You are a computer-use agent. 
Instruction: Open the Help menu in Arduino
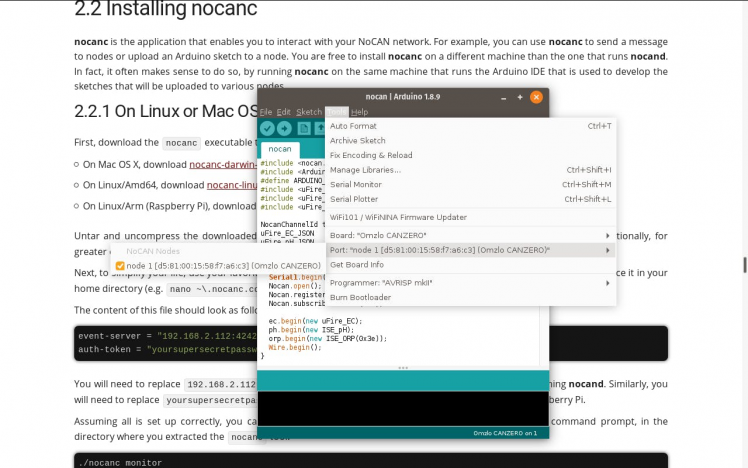tap(360, 112)
